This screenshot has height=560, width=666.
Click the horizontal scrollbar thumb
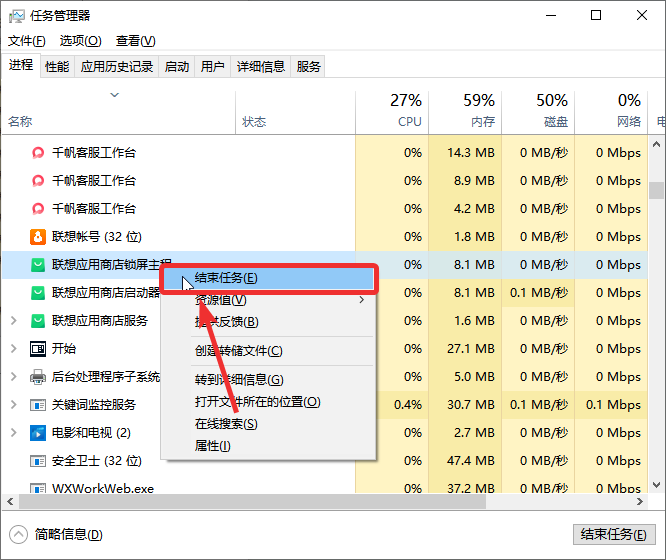[252, 502]
